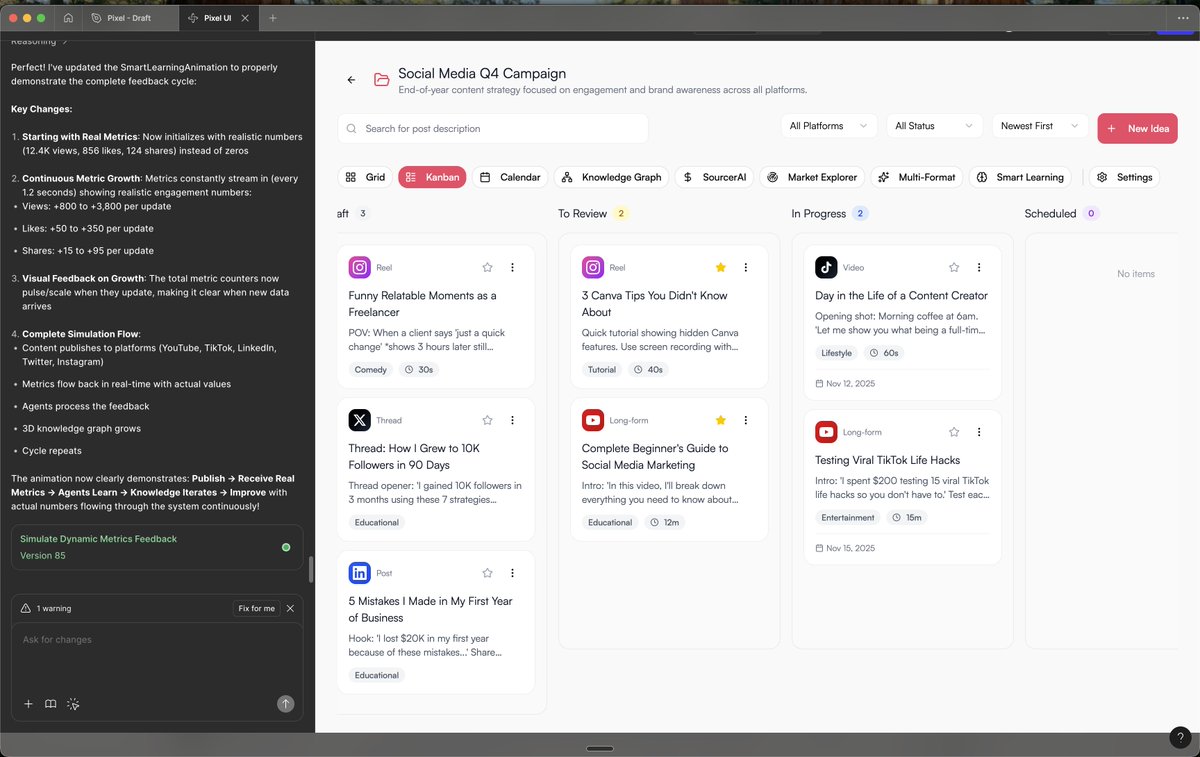Viewport: 1200px width, 757px height.
Task: Click the TikTok icon on Day in the Life card
Action: 826,267
